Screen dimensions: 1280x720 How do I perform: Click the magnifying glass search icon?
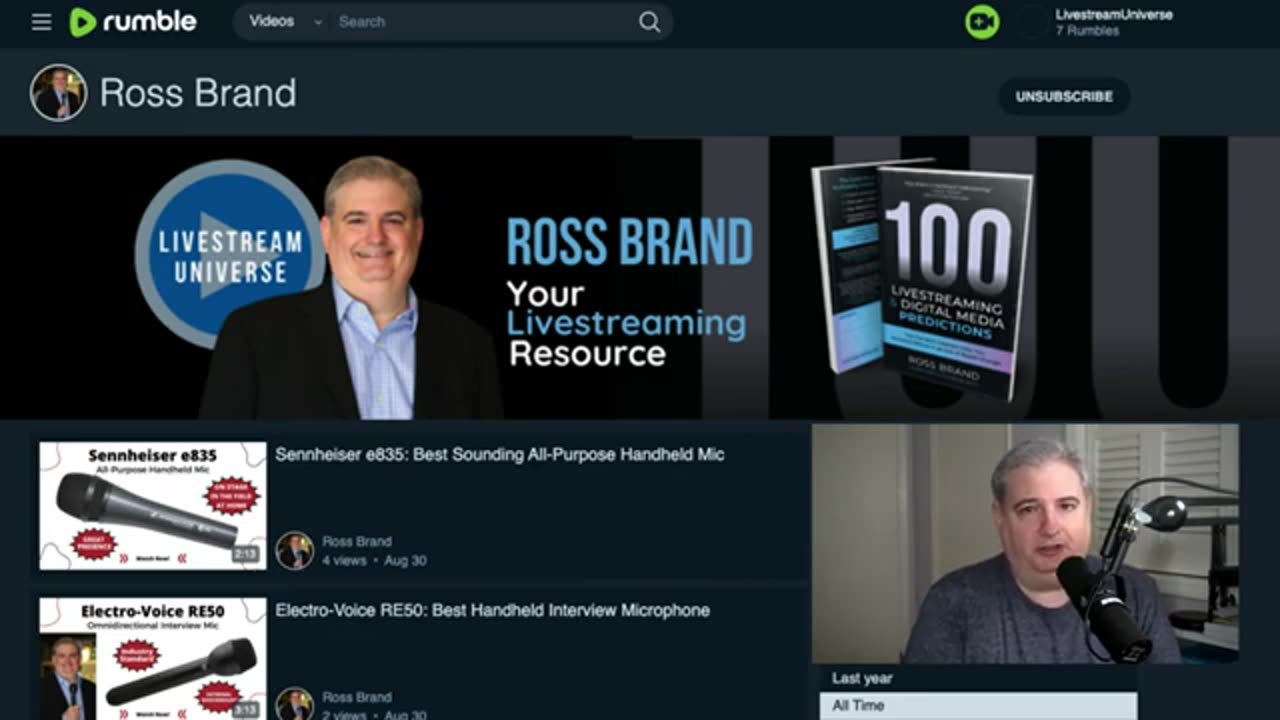tap(650, 22)
